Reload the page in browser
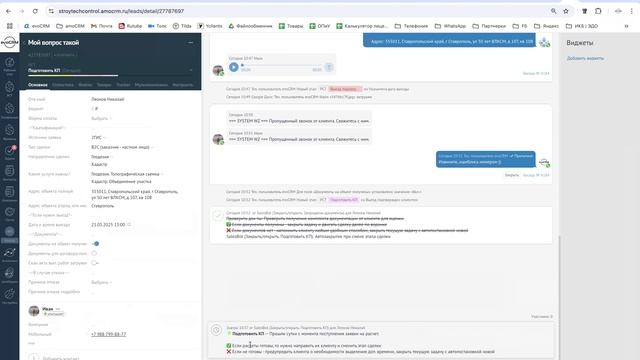640x360 pixels. point(35,11)
